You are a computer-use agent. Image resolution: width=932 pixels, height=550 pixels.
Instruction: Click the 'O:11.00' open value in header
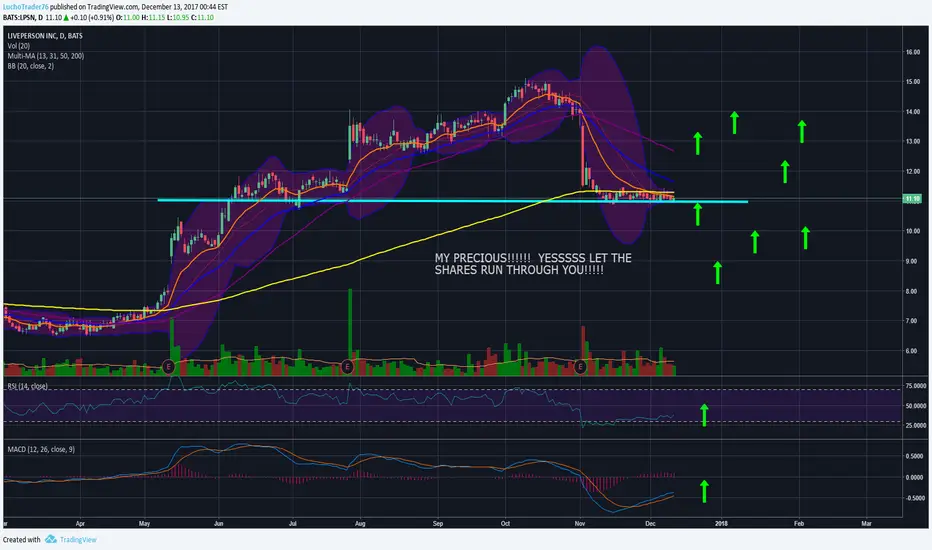pyautogui.click(x=127, y=18)
